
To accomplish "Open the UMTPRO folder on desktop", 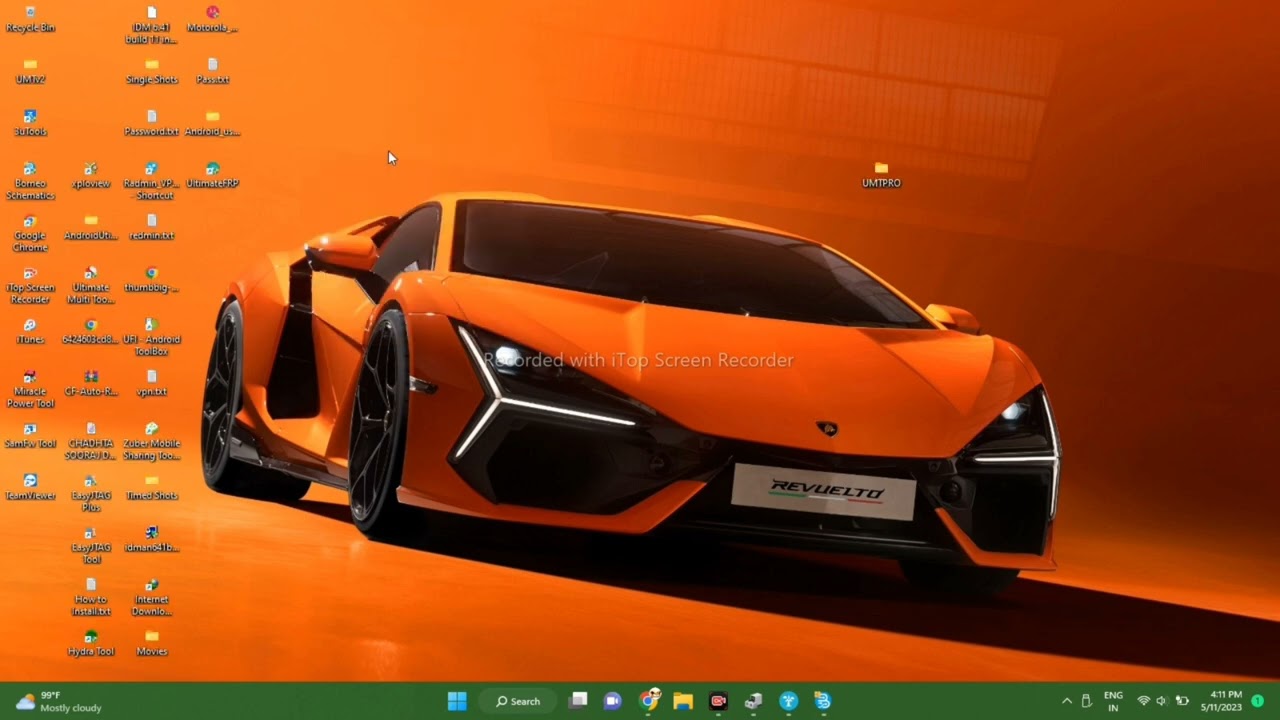I will click(x=881, y=175).
